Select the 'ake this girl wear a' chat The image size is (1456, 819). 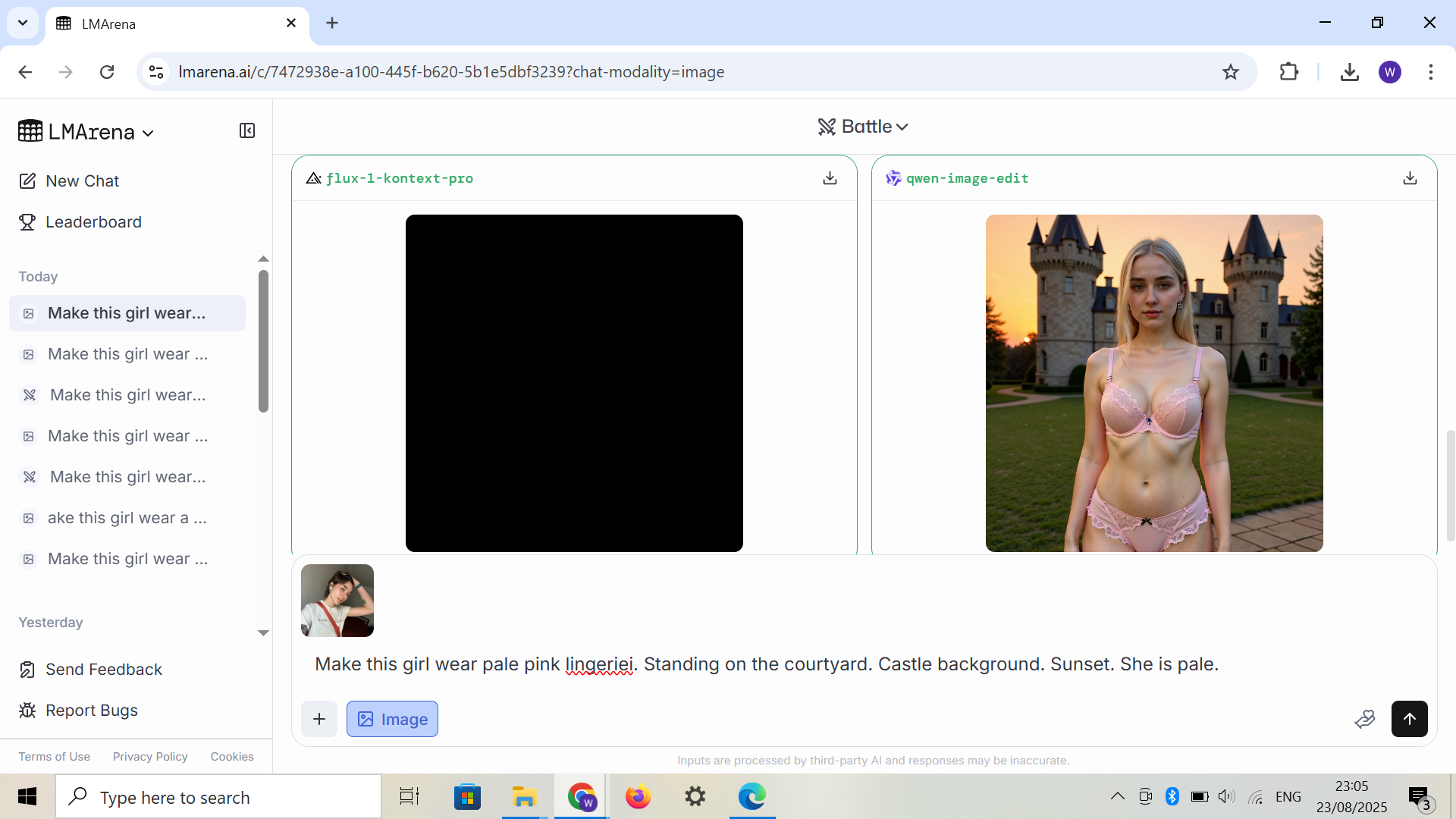[x=127, y=518]
